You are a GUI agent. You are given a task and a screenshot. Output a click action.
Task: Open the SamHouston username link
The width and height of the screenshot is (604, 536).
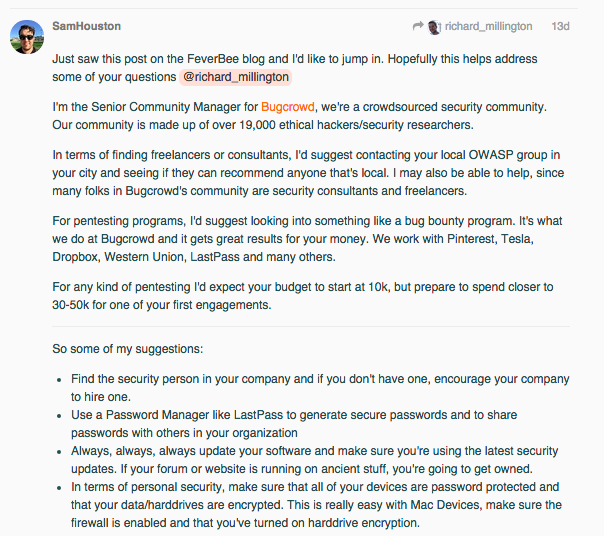tap(87, 26)
